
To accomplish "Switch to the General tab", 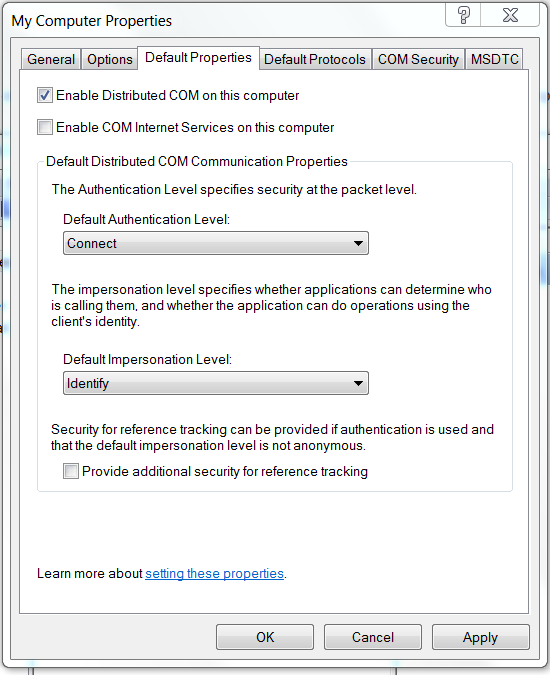I will click(x=51, y=59).
